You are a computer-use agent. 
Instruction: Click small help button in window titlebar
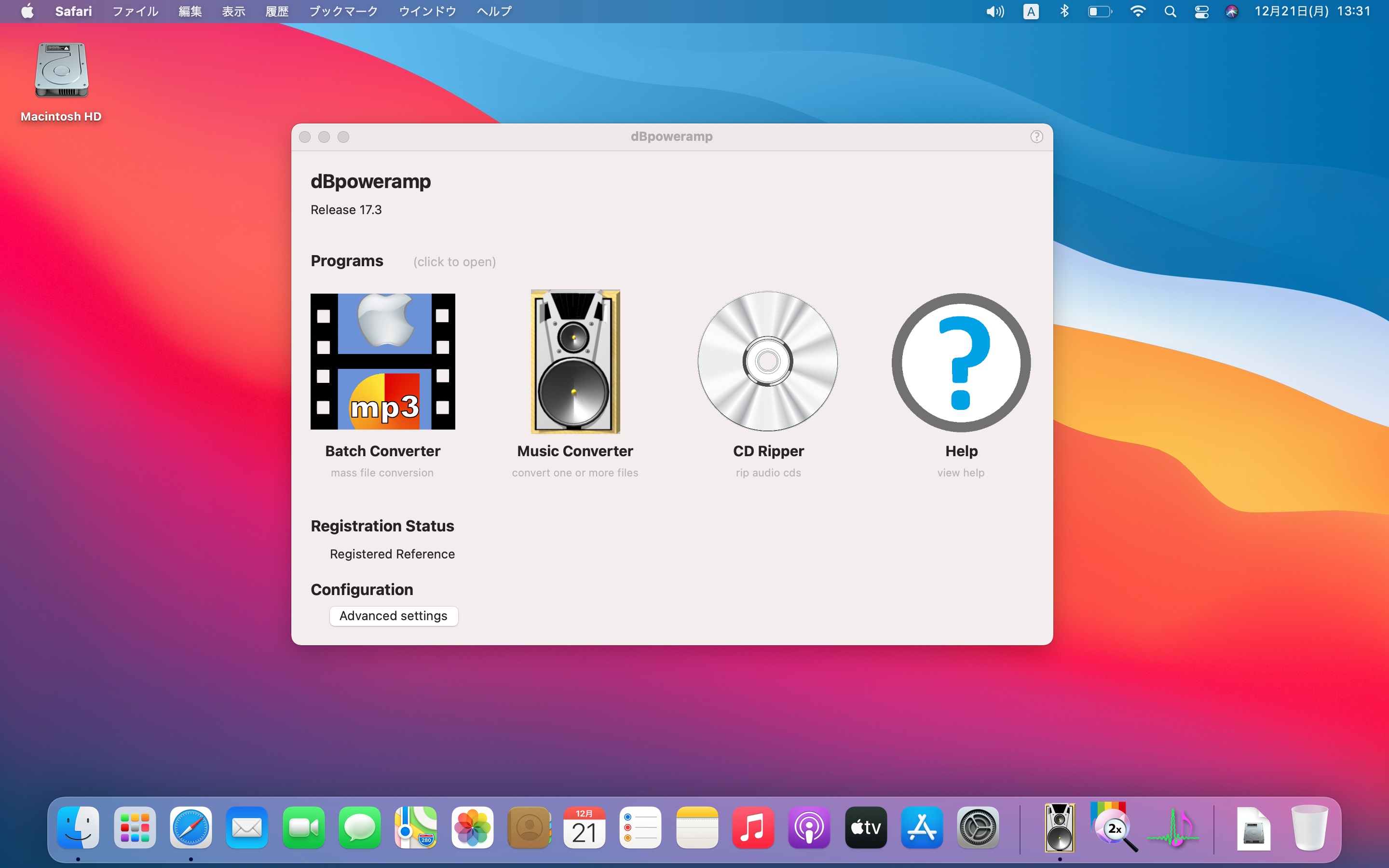(x=1036, y=136)
